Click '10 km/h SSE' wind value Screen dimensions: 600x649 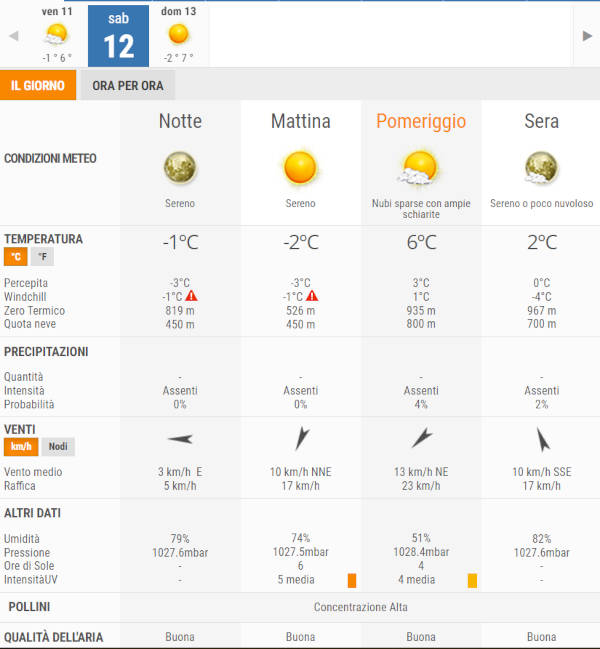(x=542, y=472)
